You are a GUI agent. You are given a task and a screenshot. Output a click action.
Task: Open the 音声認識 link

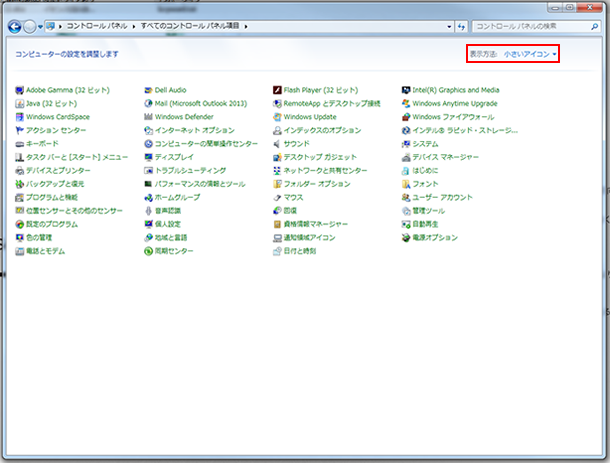point(168,211)
